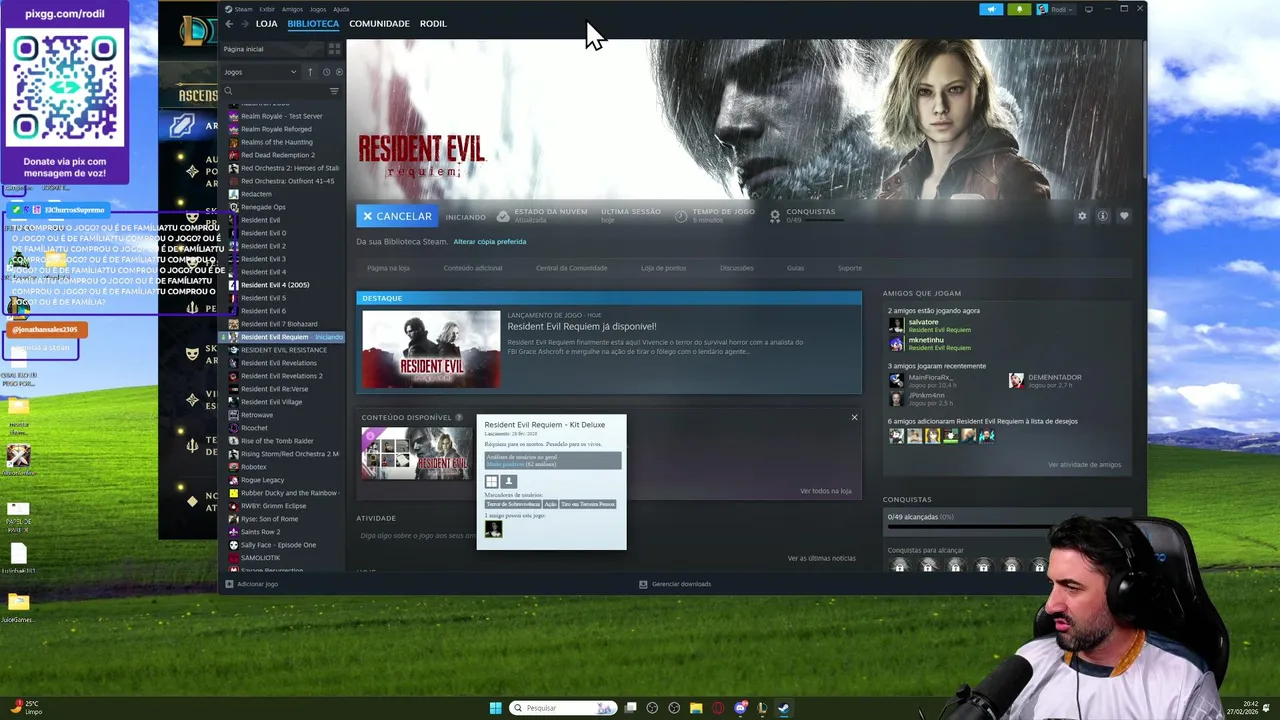Click DEMENNTADOR's friend avatar
The width and height of the screenshot is (1280, 720).
coord(1016,381)
